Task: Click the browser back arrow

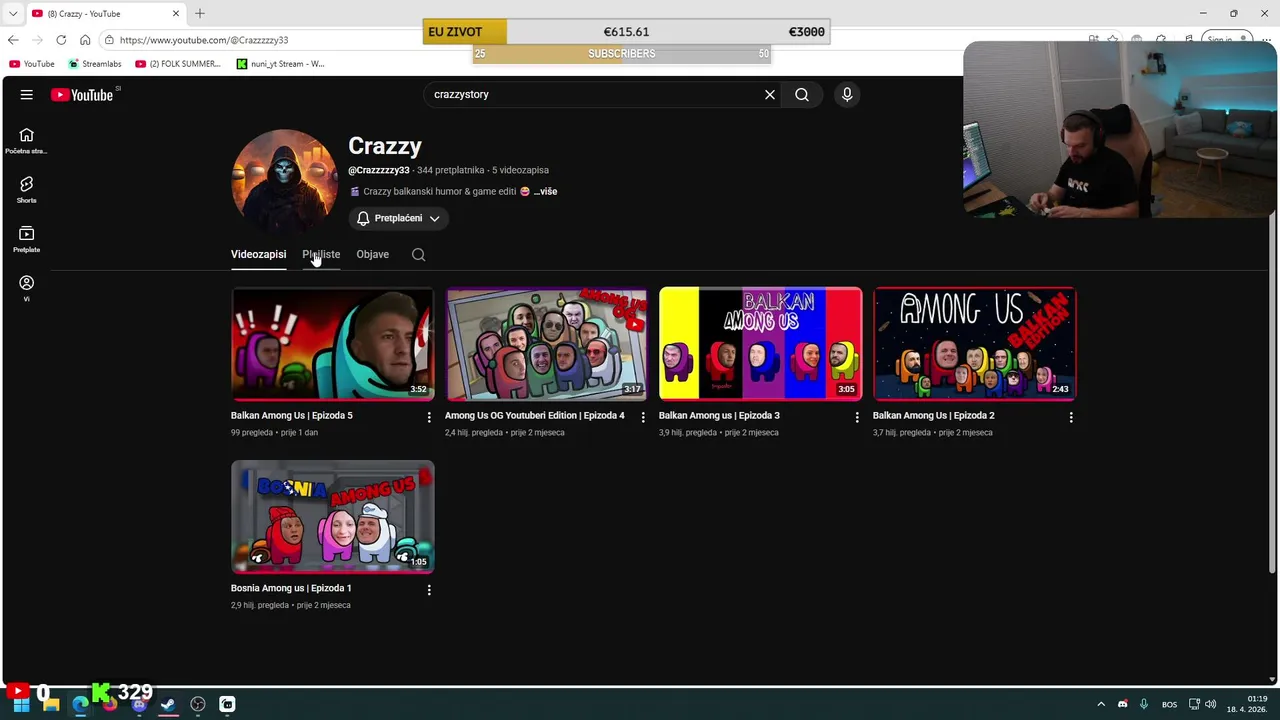Action: pos(12,40)
